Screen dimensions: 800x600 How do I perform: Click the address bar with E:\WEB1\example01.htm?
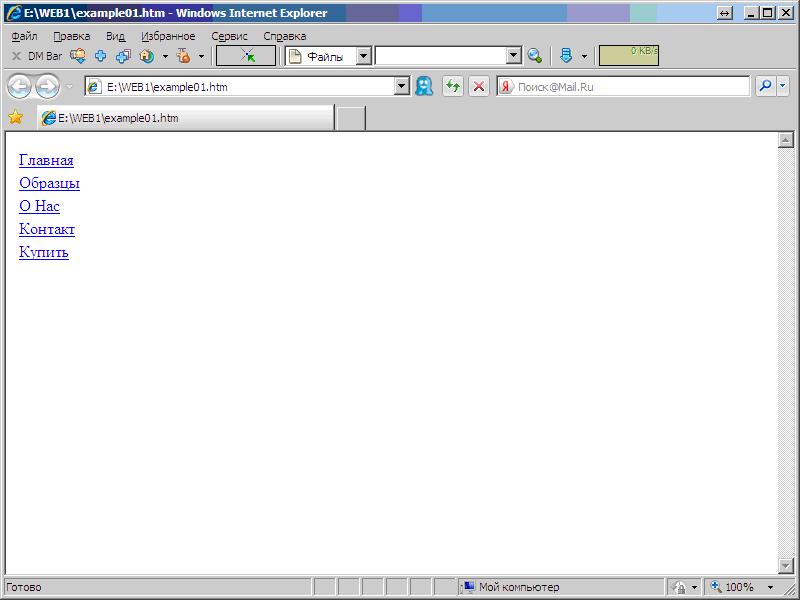click(247, 87)
